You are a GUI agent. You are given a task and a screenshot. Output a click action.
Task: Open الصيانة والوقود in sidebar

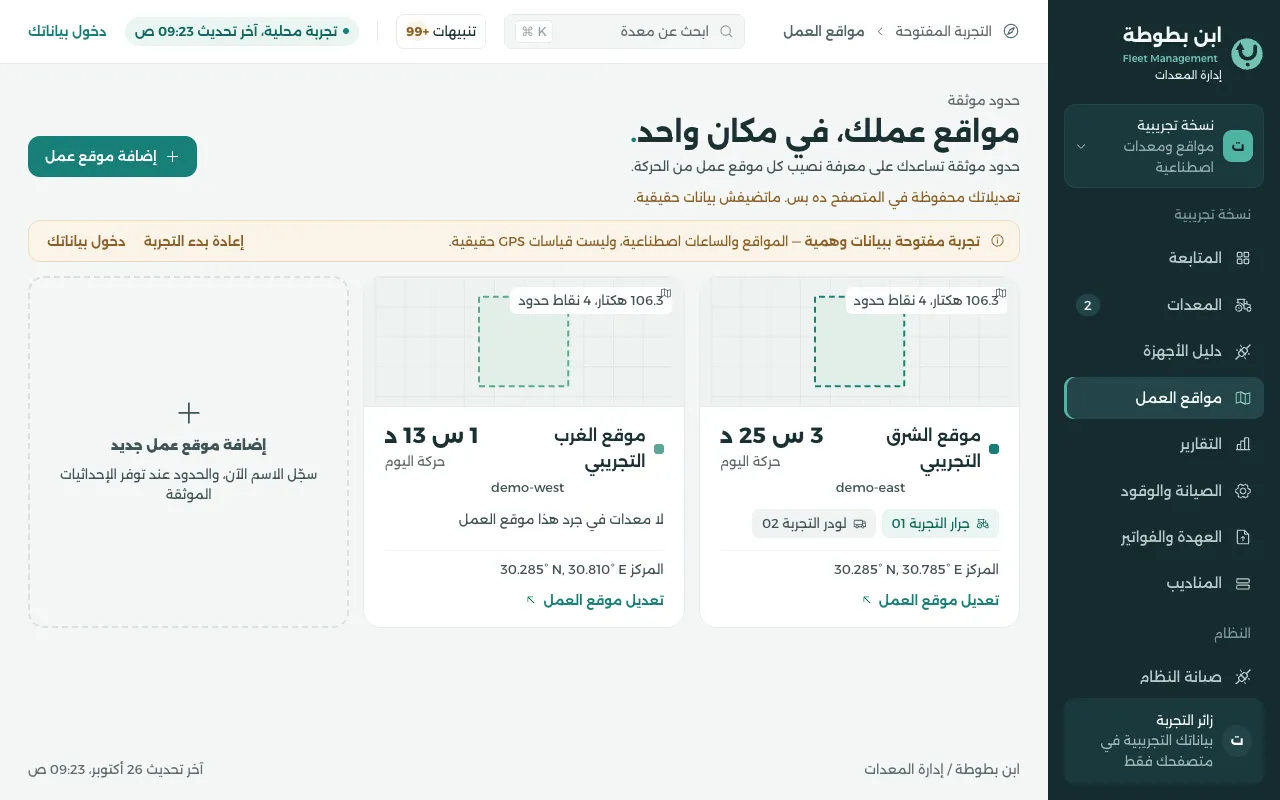point(1164,491)
